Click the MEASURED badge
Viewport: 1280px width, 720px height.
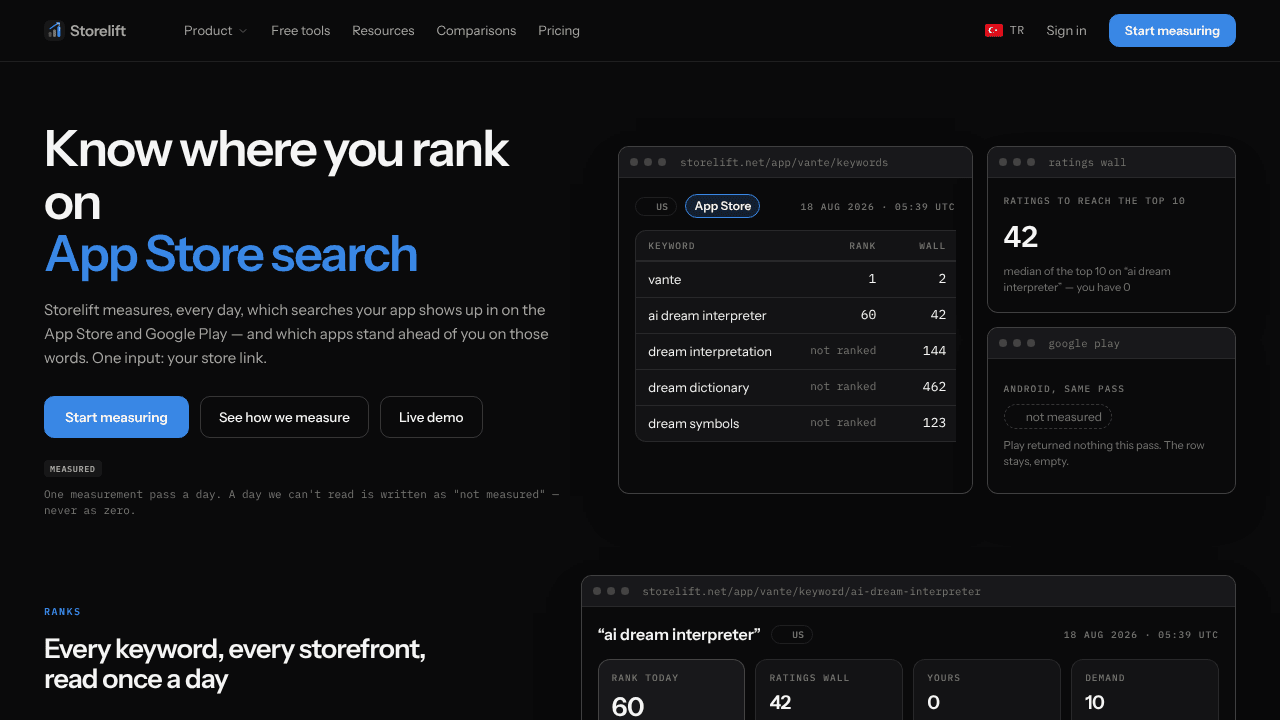73,469
